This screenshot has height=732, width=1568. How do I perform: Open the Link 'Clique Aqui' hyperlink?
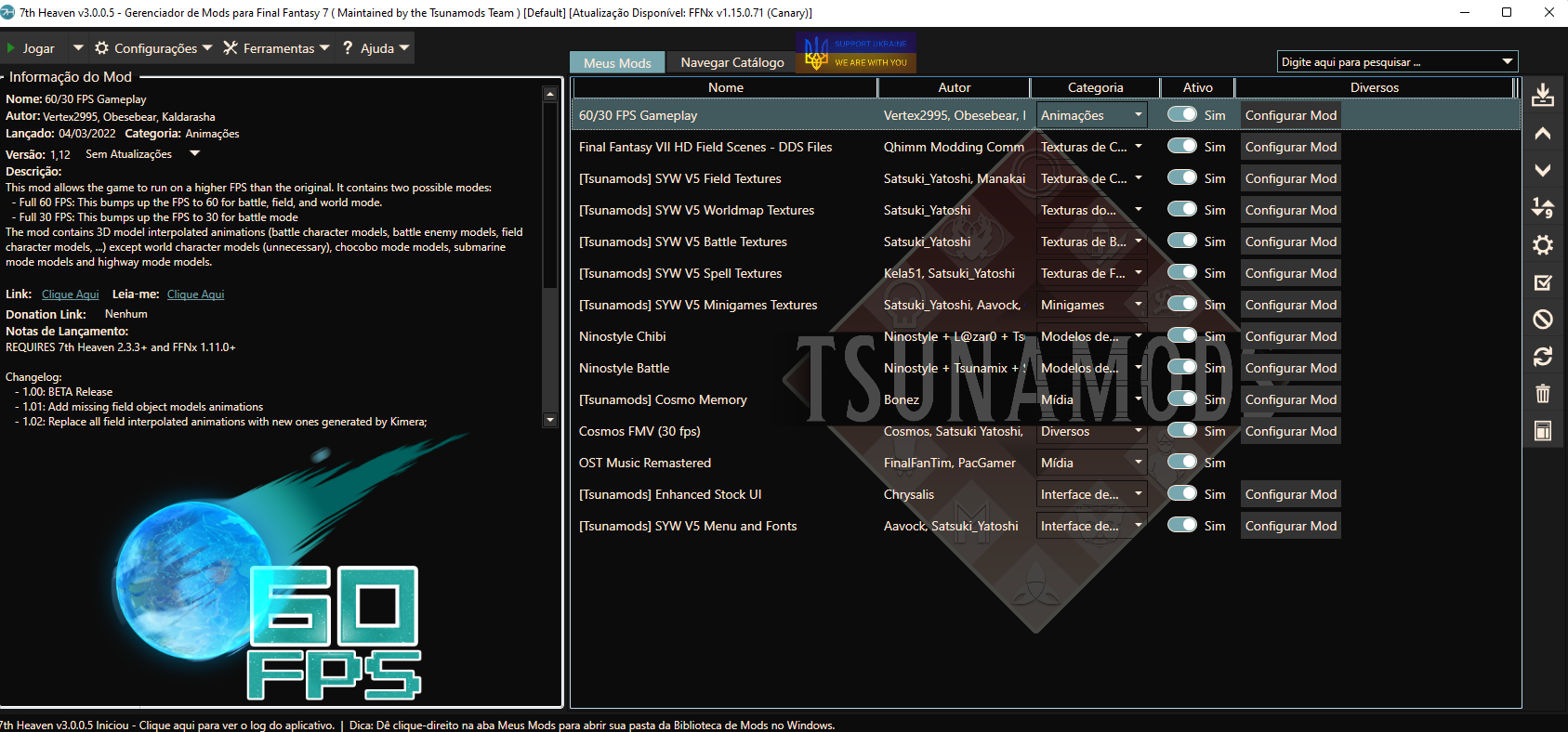tap(71, 294)
